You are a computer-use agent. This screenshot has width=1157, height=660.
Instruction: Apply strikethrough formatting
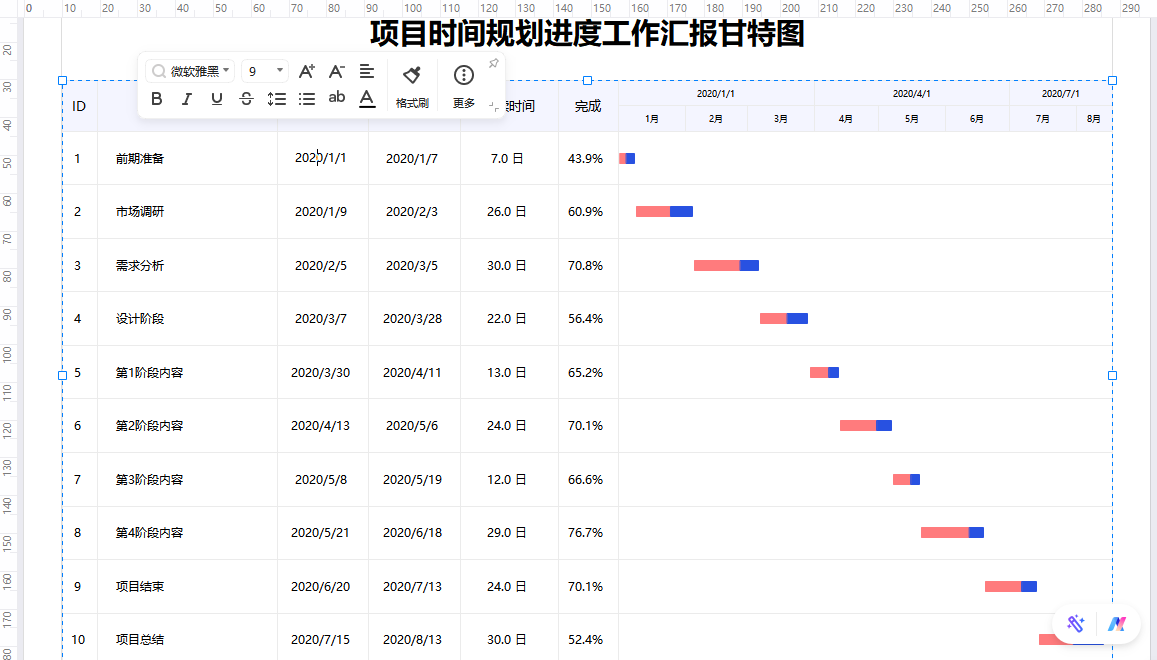pos(246,98)
